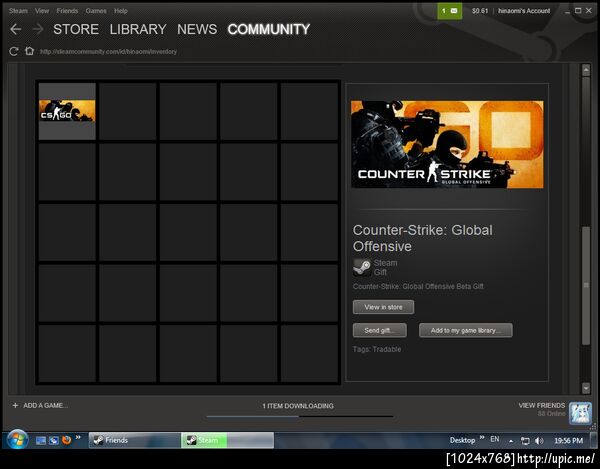Click the vertical page scrollbar thumb
This screenshot has width=600, height=469.
pyautogui.click(x=586, y=286)
